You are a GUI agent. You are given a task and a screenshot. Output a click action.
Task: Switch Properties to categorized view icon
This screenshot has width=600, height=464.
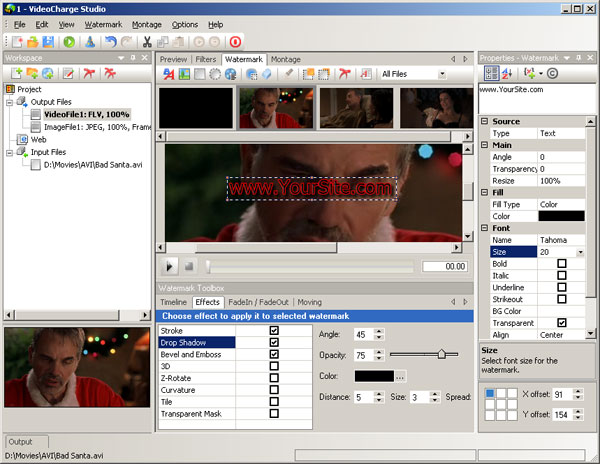point(491,73)
